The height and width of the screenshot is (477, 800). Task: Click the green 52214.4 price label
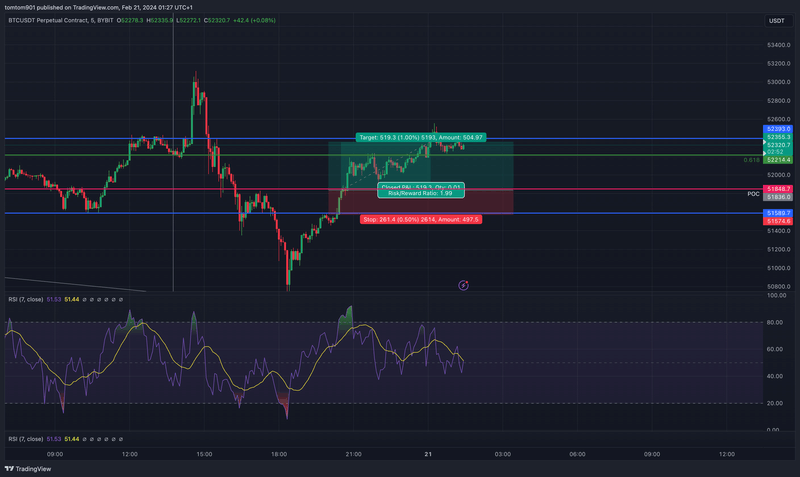tap(778, 160)
